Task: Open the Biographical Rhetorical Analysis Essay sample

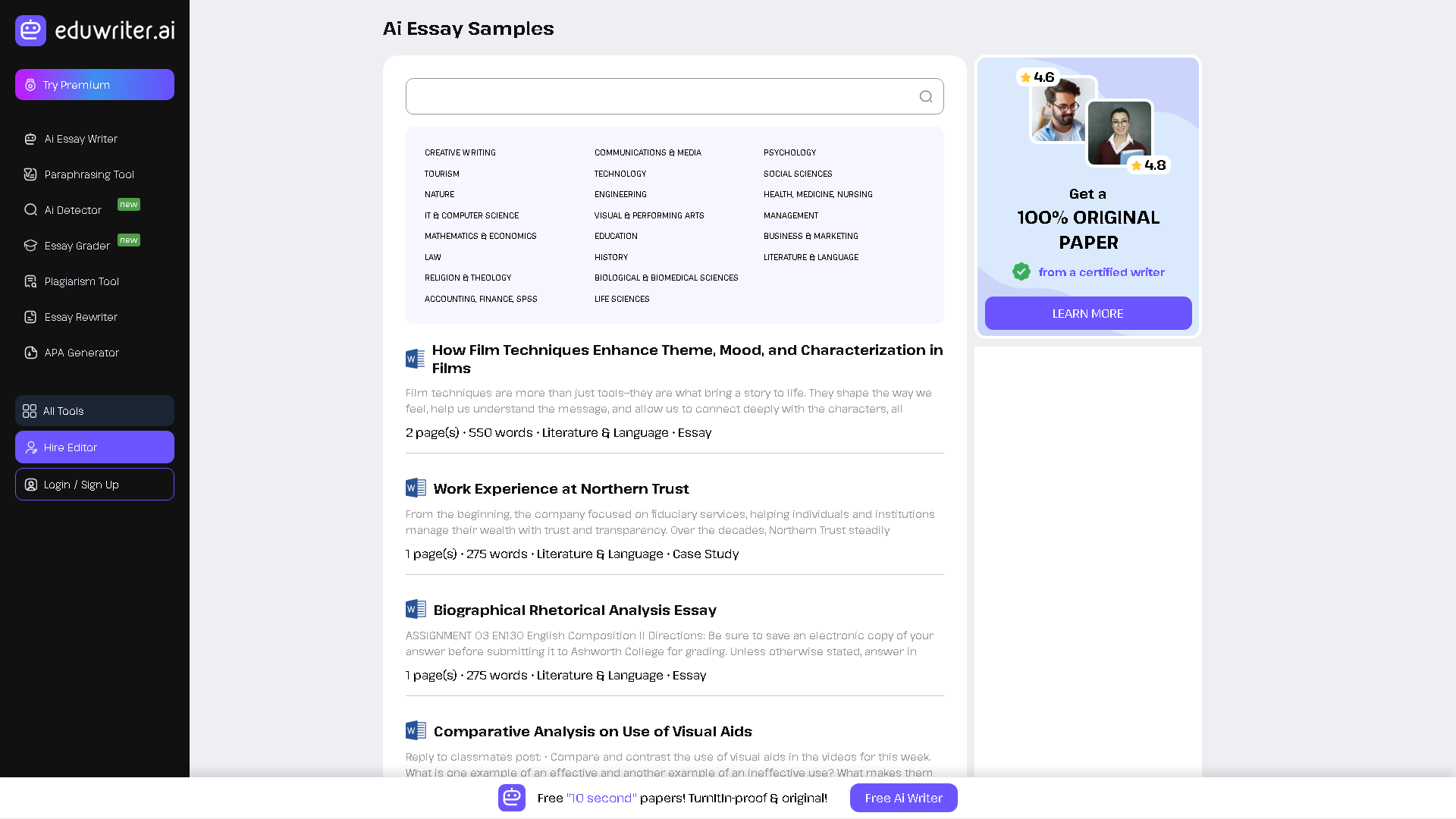Action: tap(574, 610)
